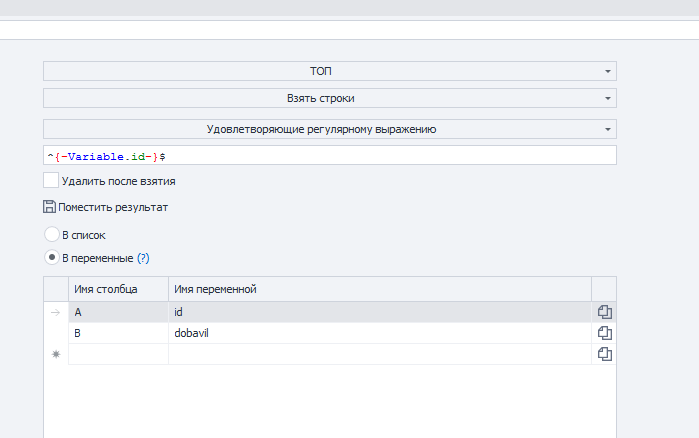Click the variable picker icon in row A
699x438 pixels.
pos(604,312)
